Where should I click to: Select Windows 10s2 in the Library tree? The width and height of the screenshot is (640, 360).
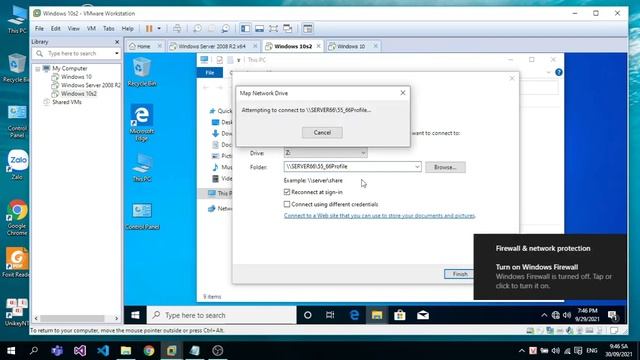pyautogui.click(x=78, y=93)
